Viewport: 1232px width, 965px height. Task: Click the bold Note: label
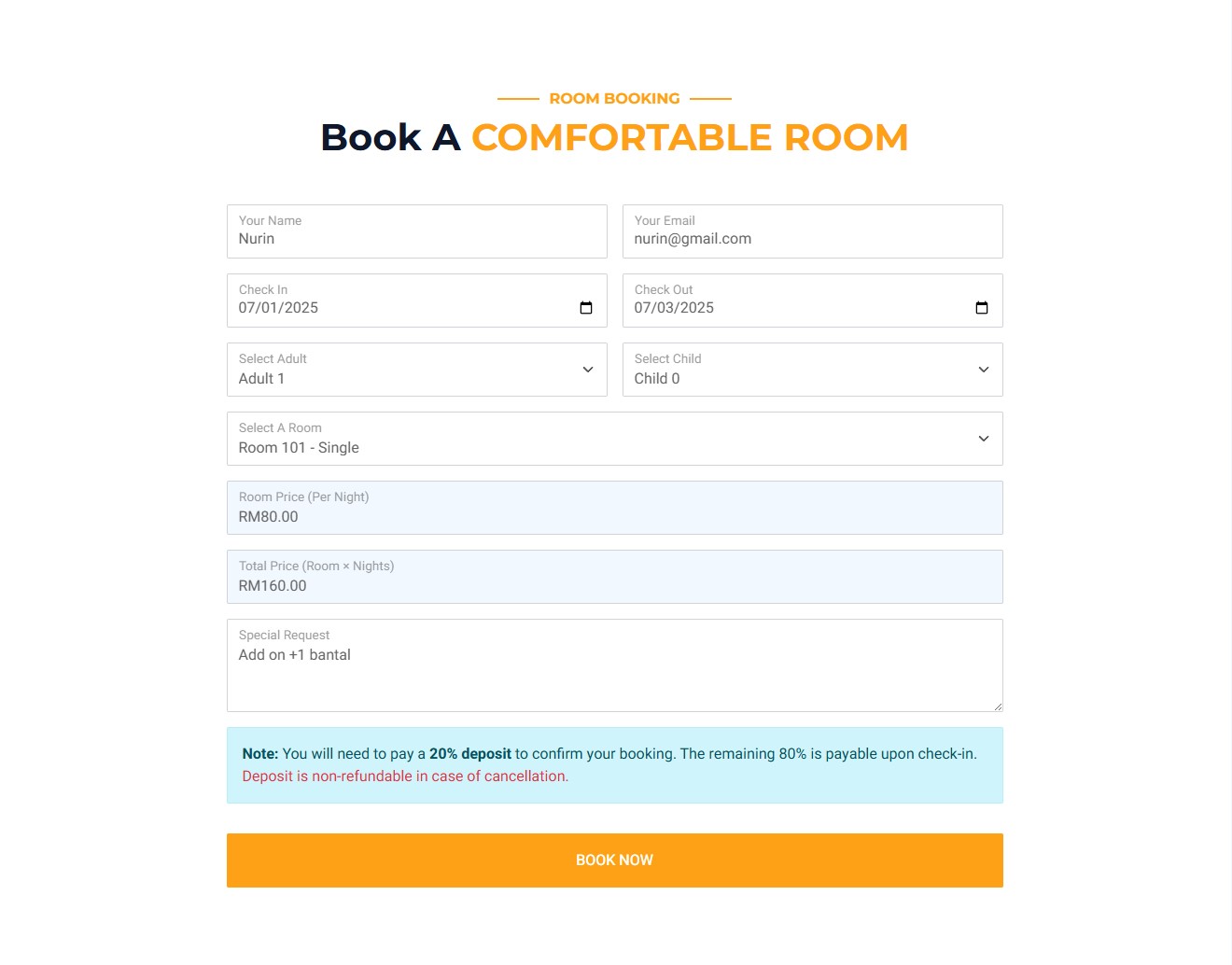pyautogui.click(x=260, y=754)
